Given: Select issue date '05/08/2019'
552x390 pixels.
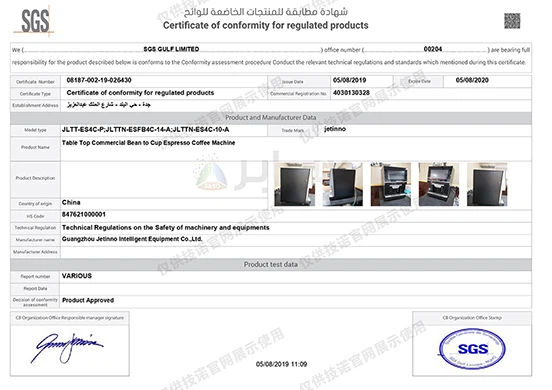Looking at the screenshot, I should (350, 80).
